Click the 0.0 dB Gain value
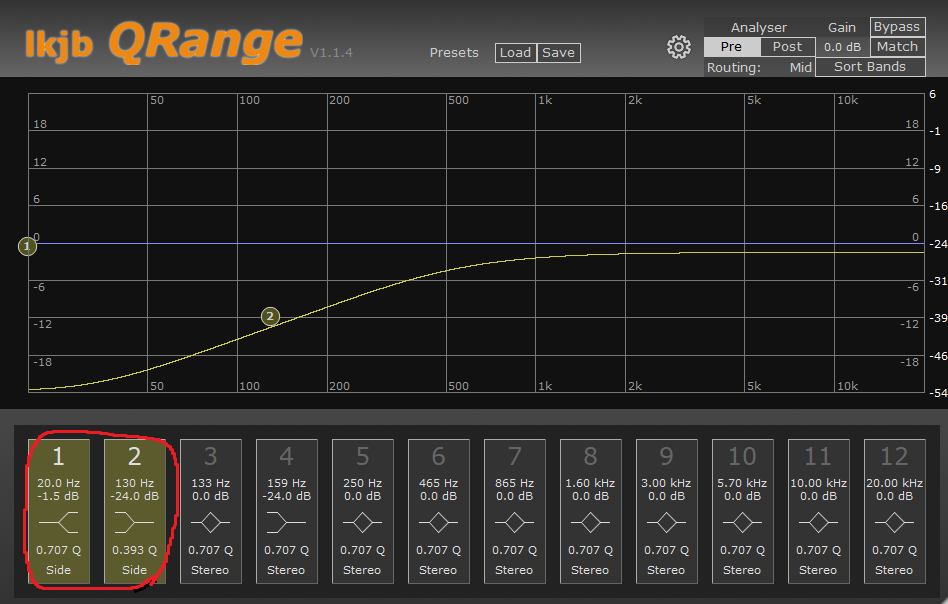 (x=842, y=47)
